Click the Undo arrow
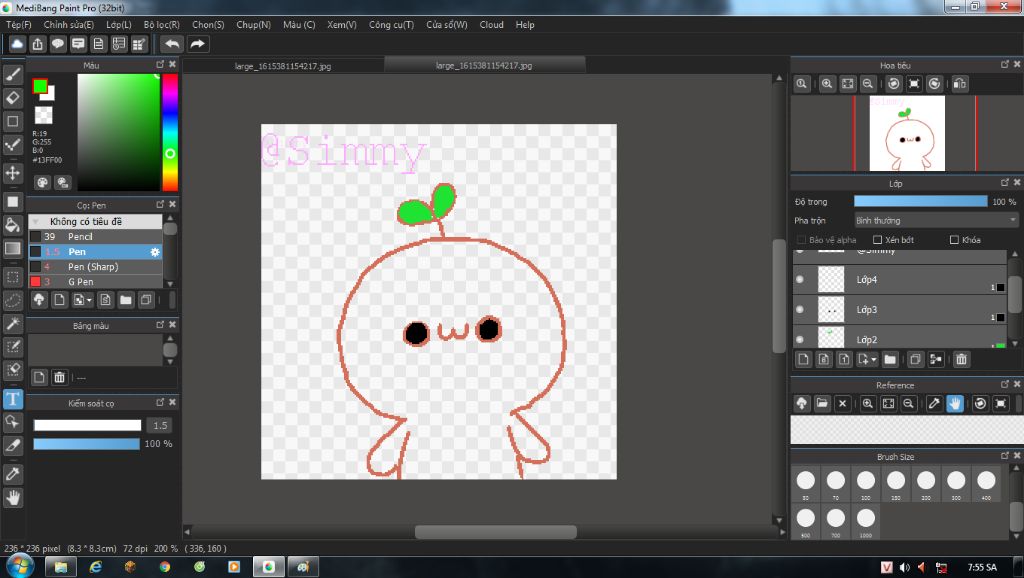 point(172,44)
